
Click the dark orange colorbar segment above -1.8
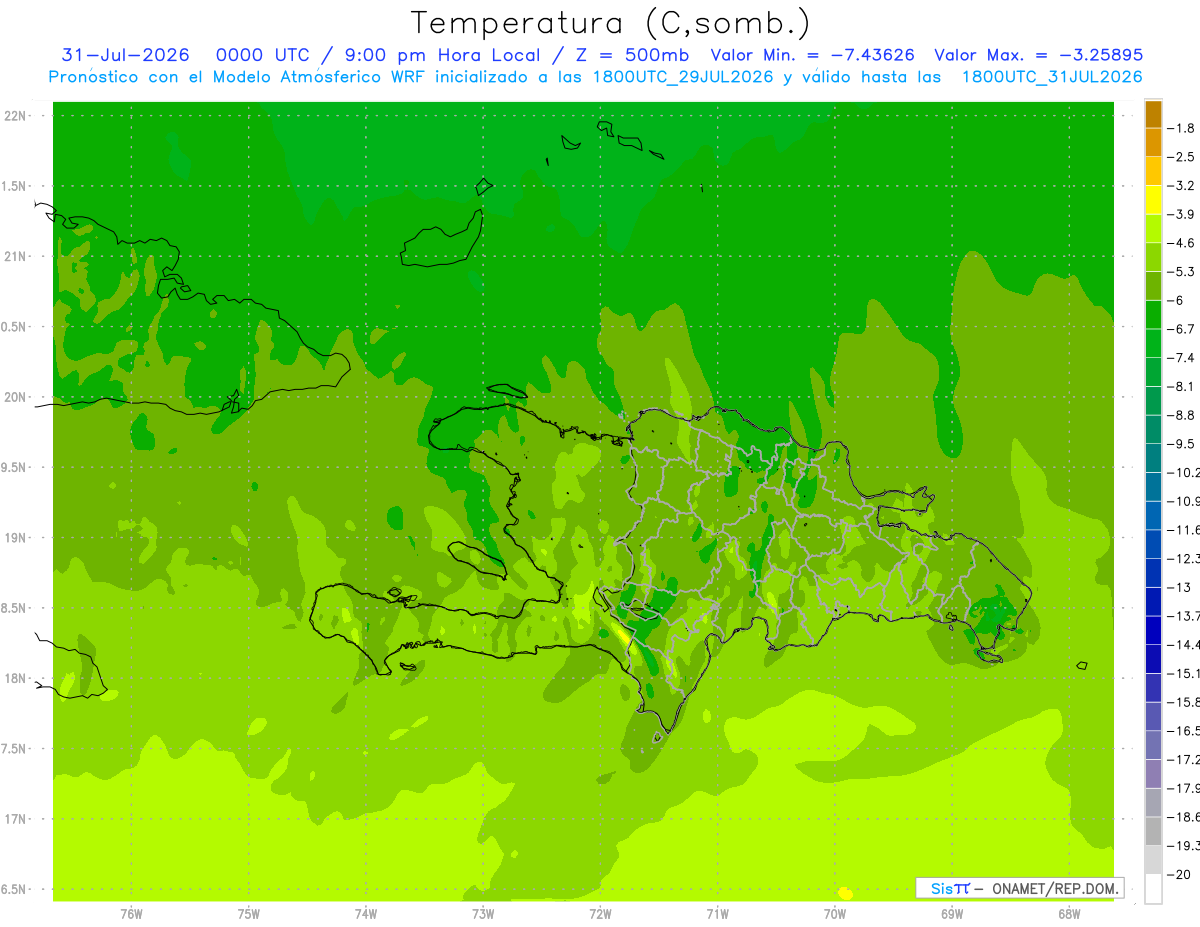[x=1153, y=114]
